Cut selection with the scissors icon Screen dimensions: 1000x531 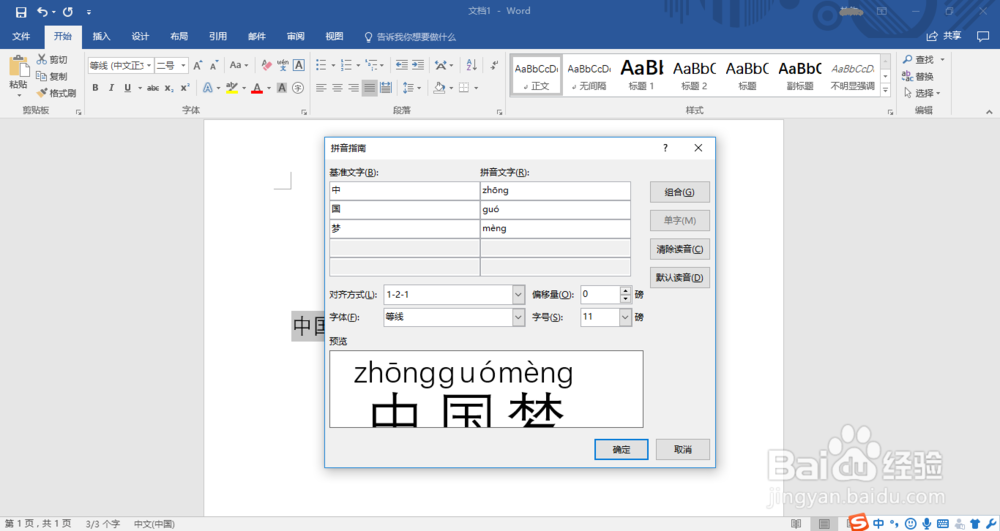pos(42,59)
